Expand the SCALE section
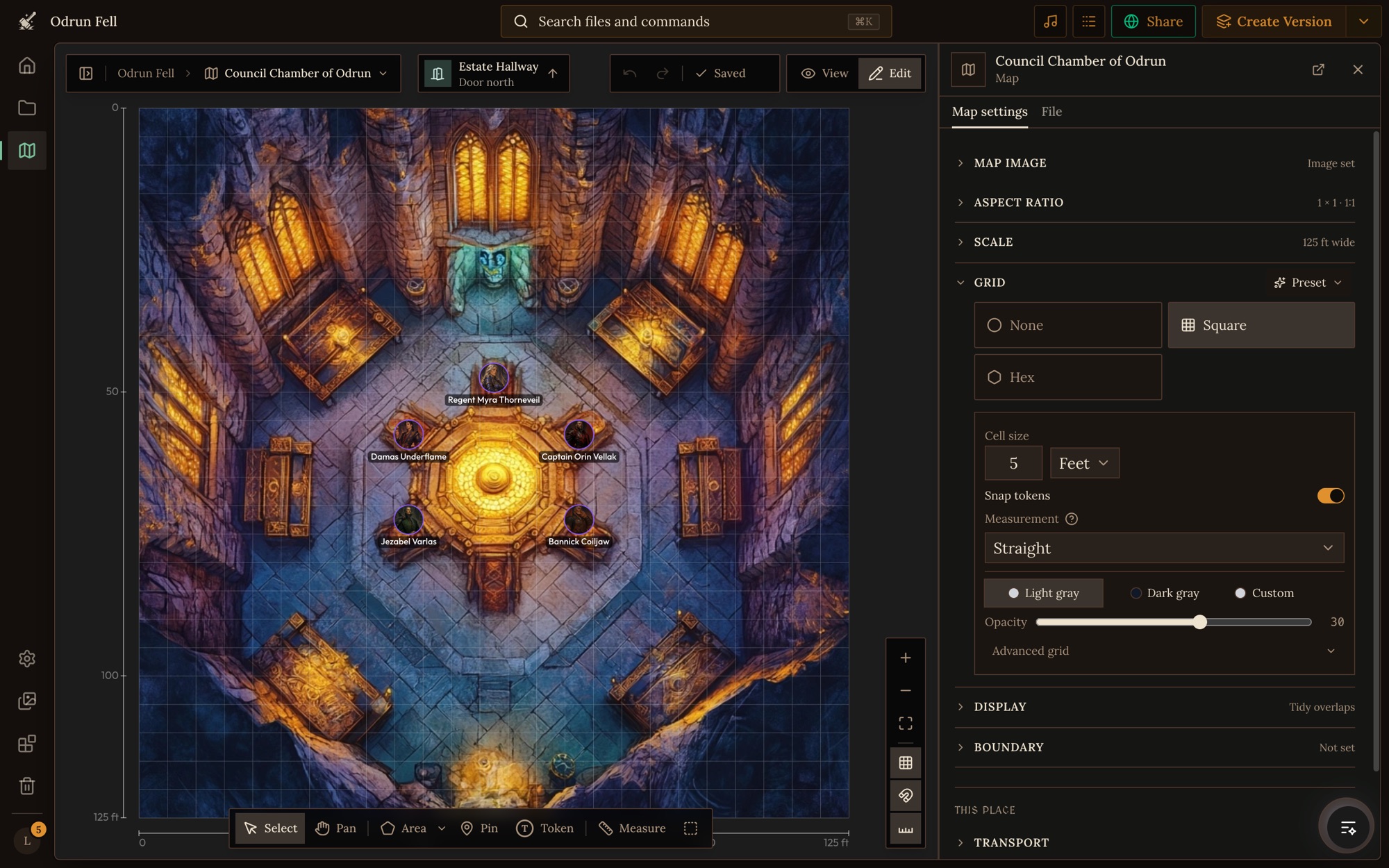The width and height of the screenshot is (1389, 868). tap(1154, 242)
